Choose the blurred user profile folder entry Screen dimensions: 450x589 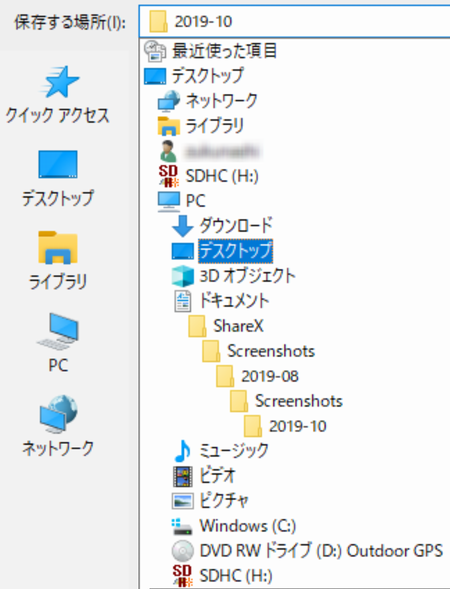click(209, 151)
